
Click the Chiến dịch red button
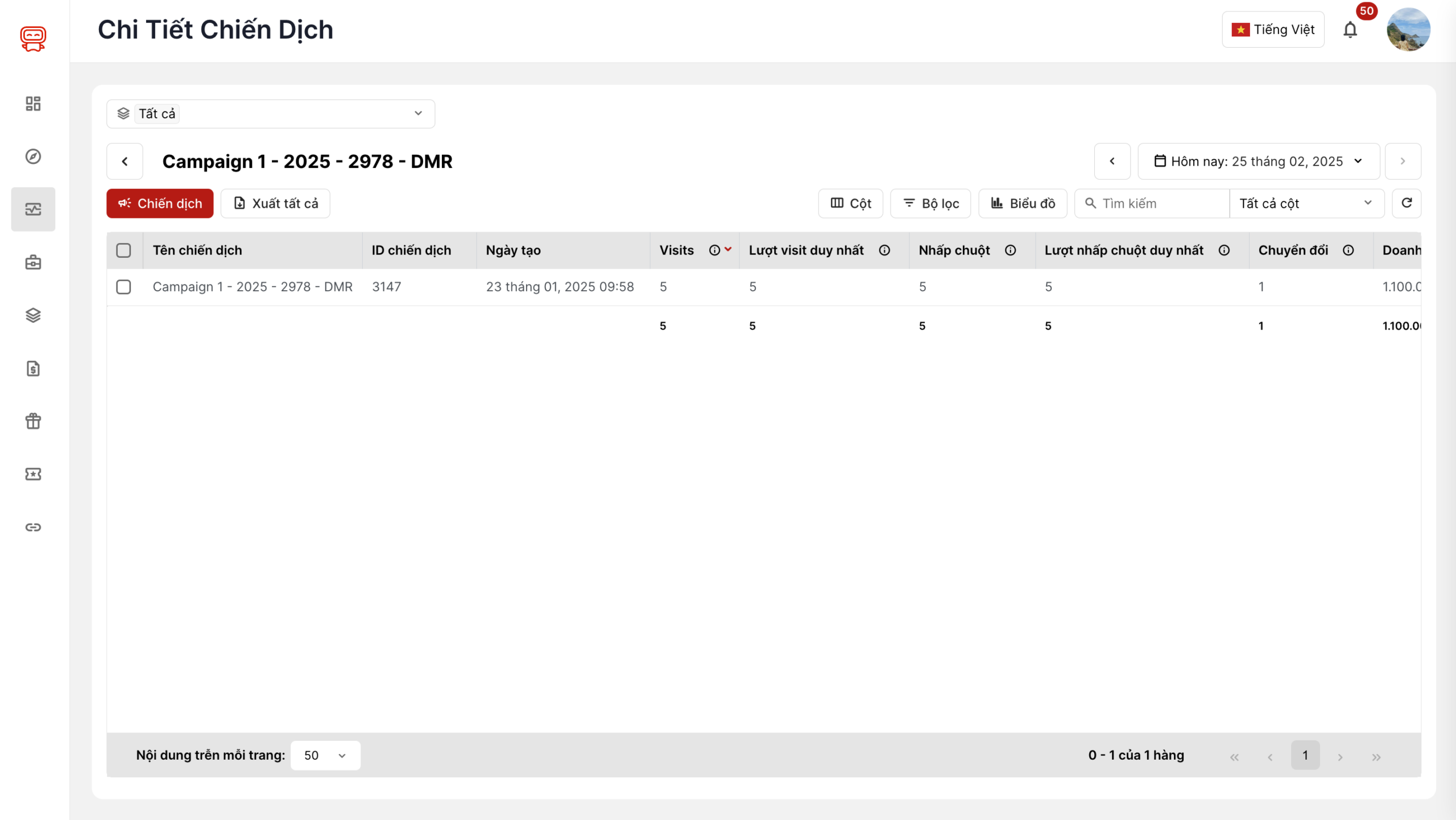click(160, 203)
